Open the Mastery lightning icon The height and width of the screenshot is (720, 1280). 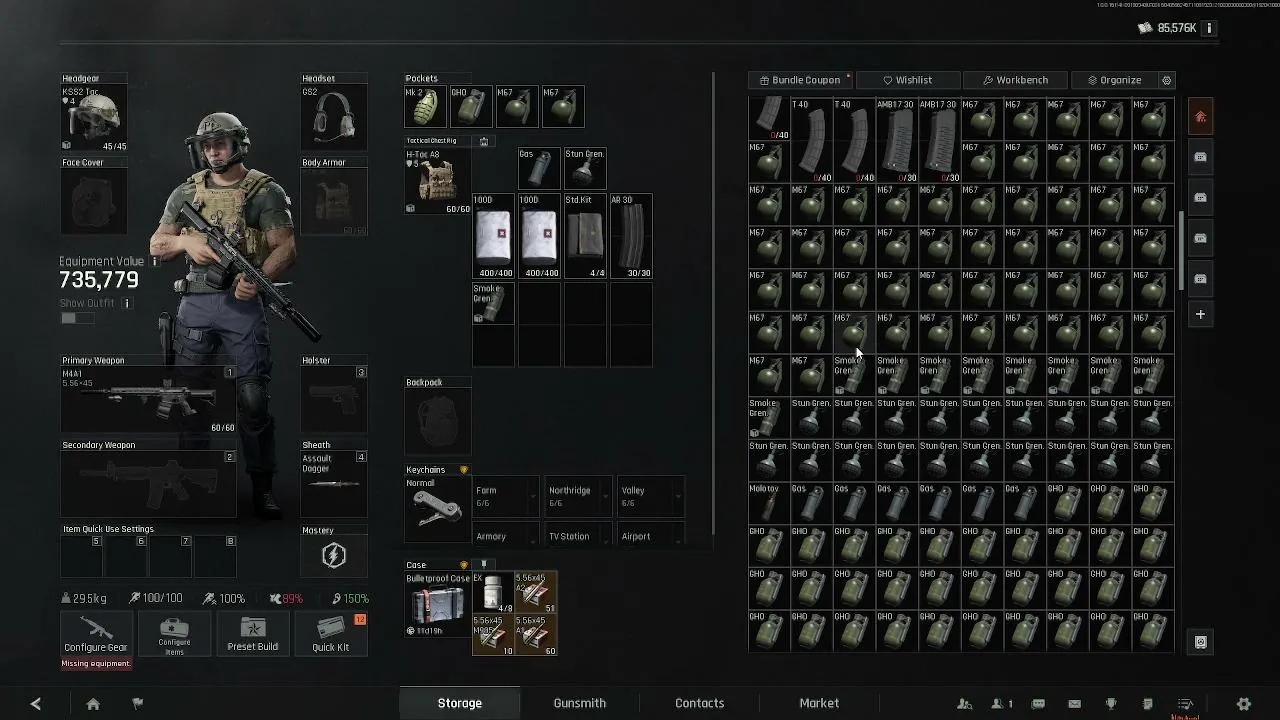coord(333,556)
